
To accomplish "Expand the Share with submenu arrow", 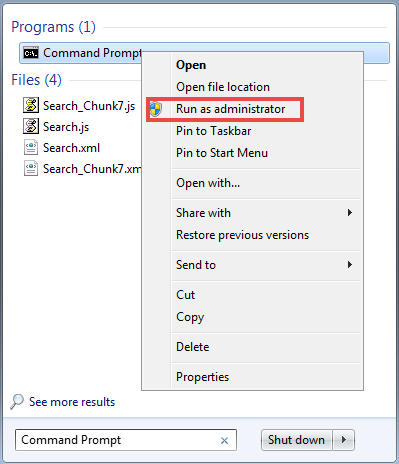I will 349,213.
